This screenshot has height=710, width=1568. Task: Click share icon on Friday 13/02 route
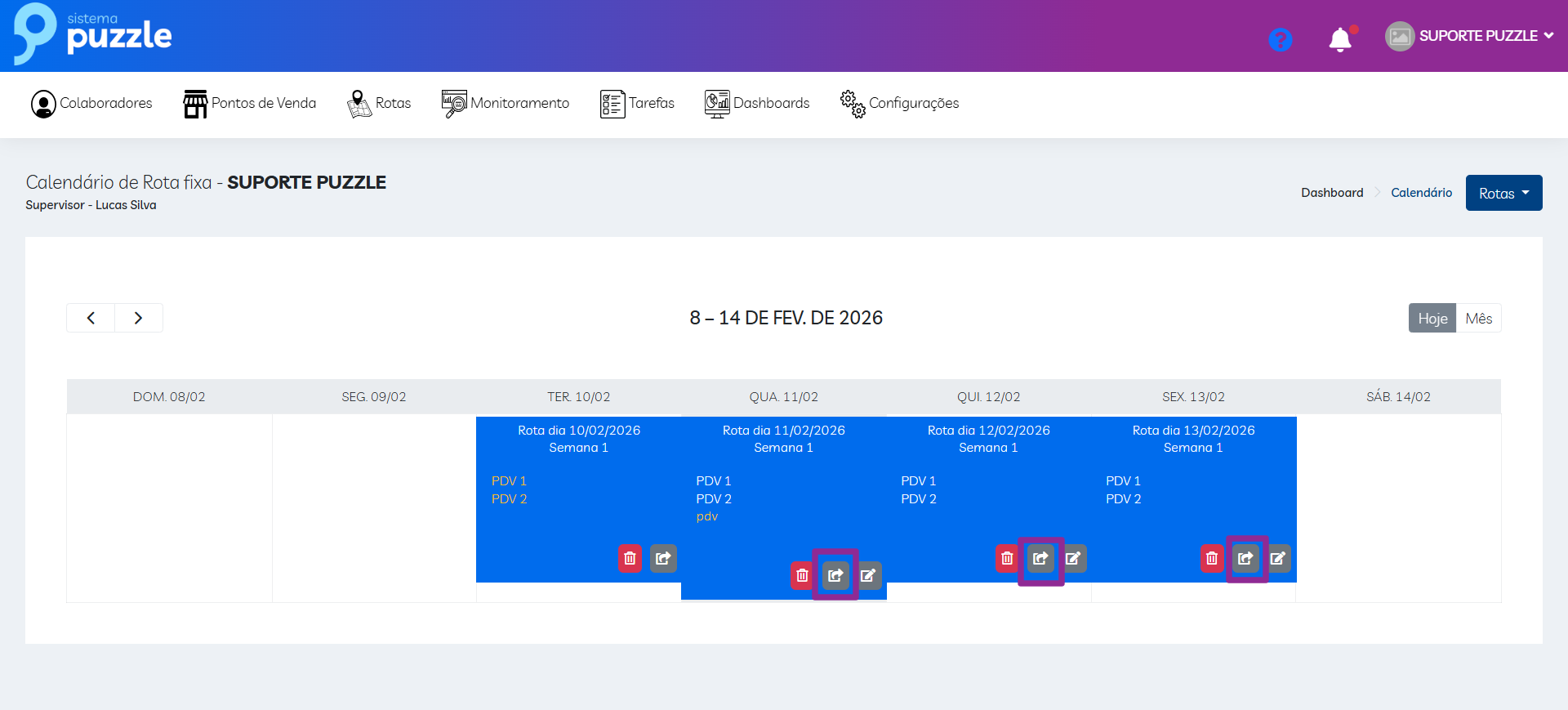pyautogui.click(x=1245, y=558)
